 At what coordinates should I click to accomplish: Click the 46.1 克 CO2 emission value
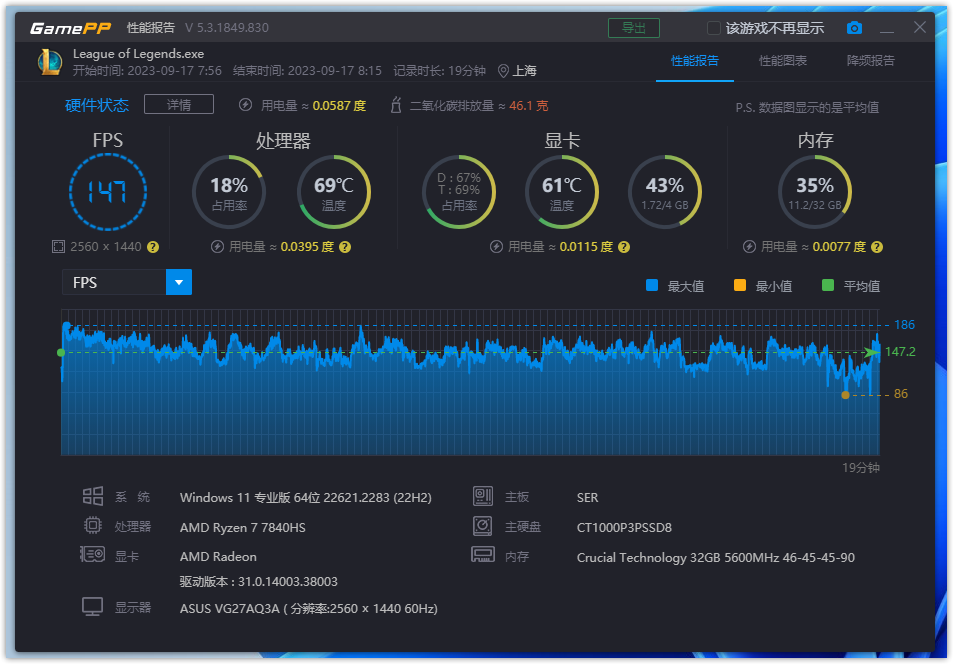[x=529, y=106]
